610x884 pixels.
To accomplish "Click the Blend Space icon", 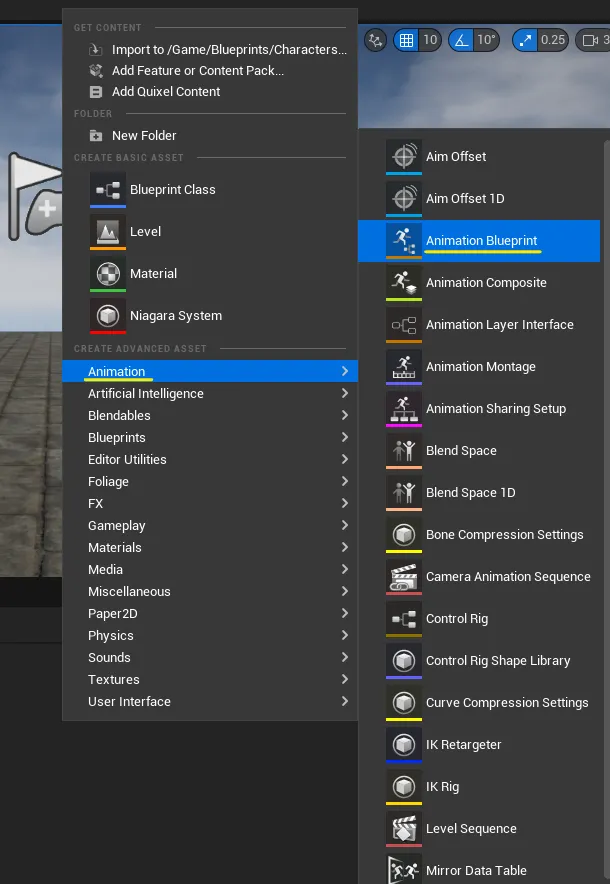I will [x=404, y=450].
